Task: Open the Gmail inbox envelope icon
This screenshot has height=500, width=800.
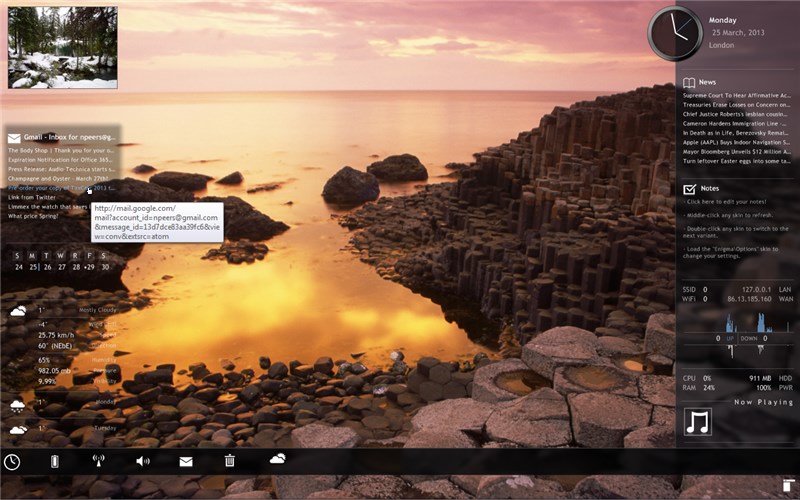Action: point(14,138)
